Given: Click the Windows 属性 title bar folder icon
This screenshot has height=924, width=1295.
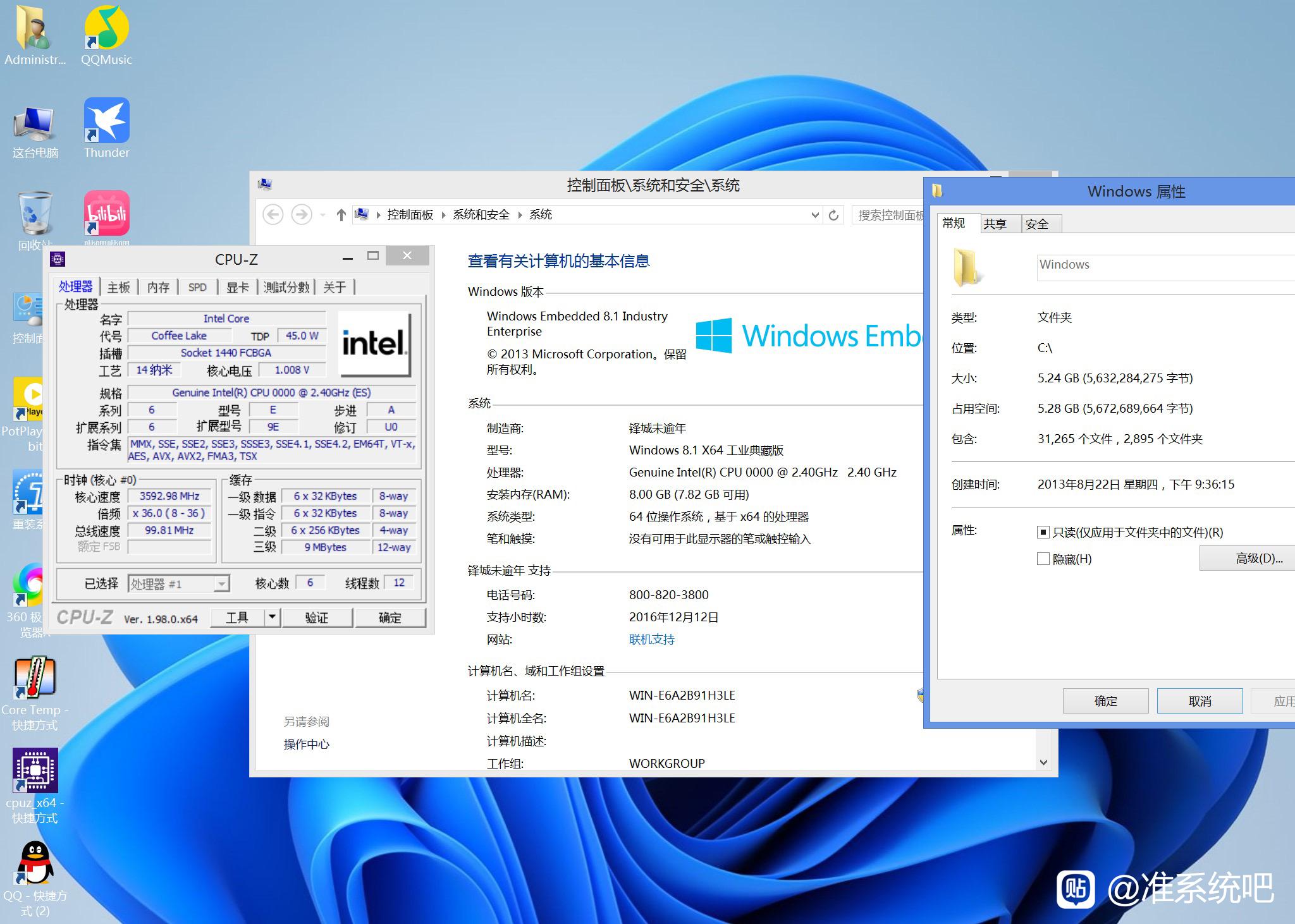Looking at the screenshot, I should 938,191.
